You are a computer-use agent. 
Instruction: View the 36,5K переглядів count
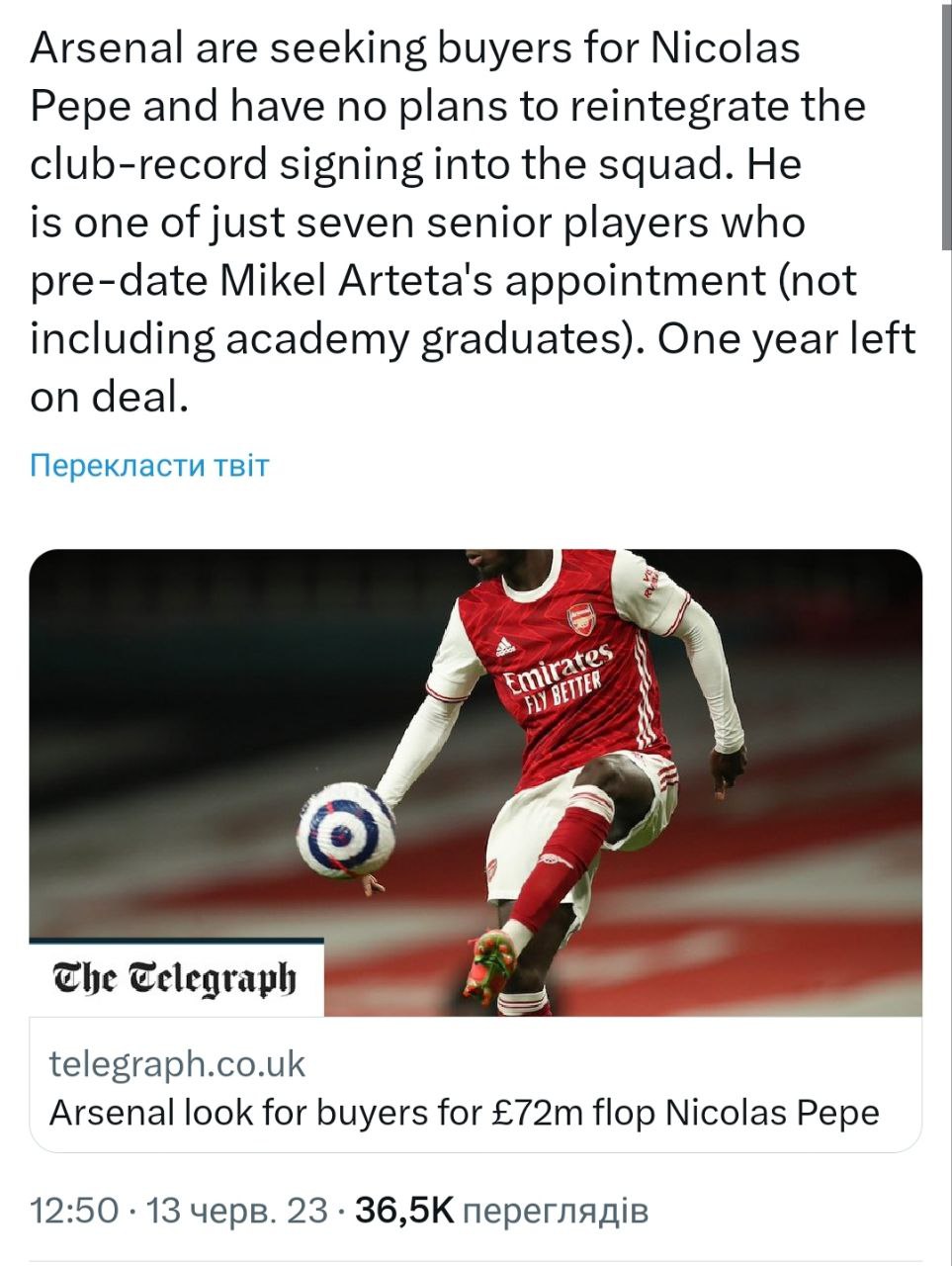[x=501, y=1210]
